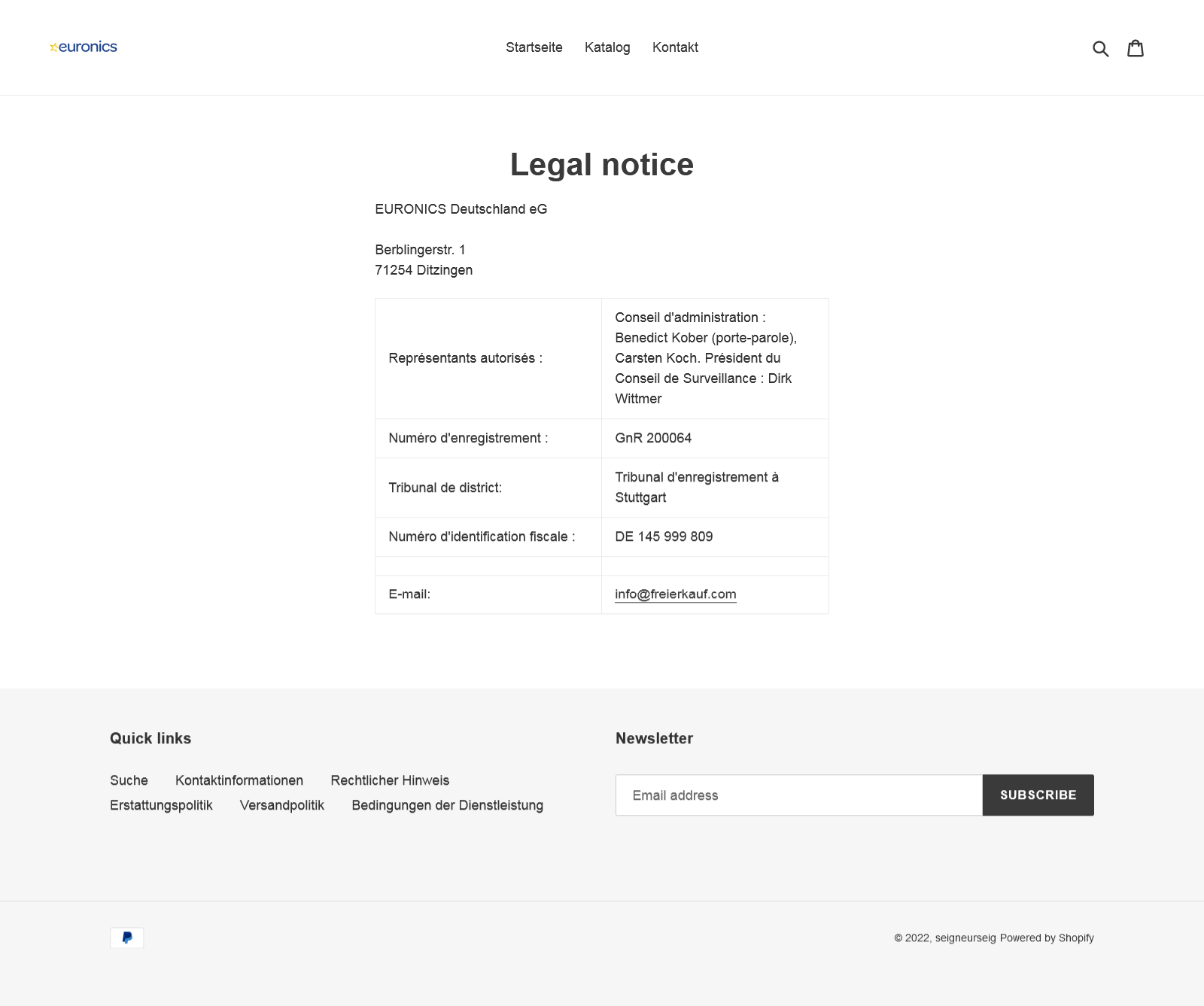
Task: Click the Conseil d'administration cell text
Action: click(x=706, y=358)
